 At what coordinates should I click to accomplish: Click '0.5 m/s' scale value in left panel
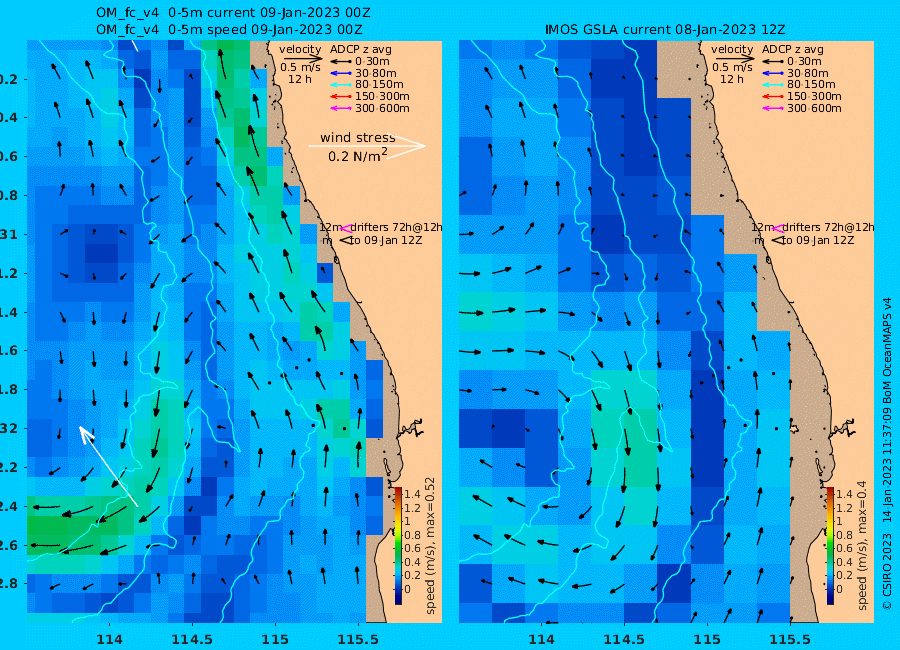tap(300, 68)
